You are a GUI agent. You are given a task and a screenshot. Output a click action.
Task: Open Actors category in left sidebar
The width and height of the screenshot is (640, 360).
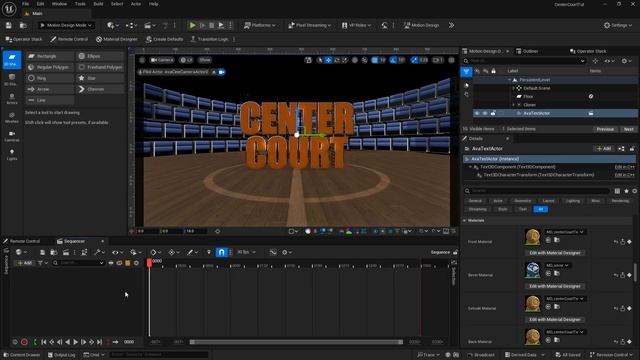tap(12, 98)
